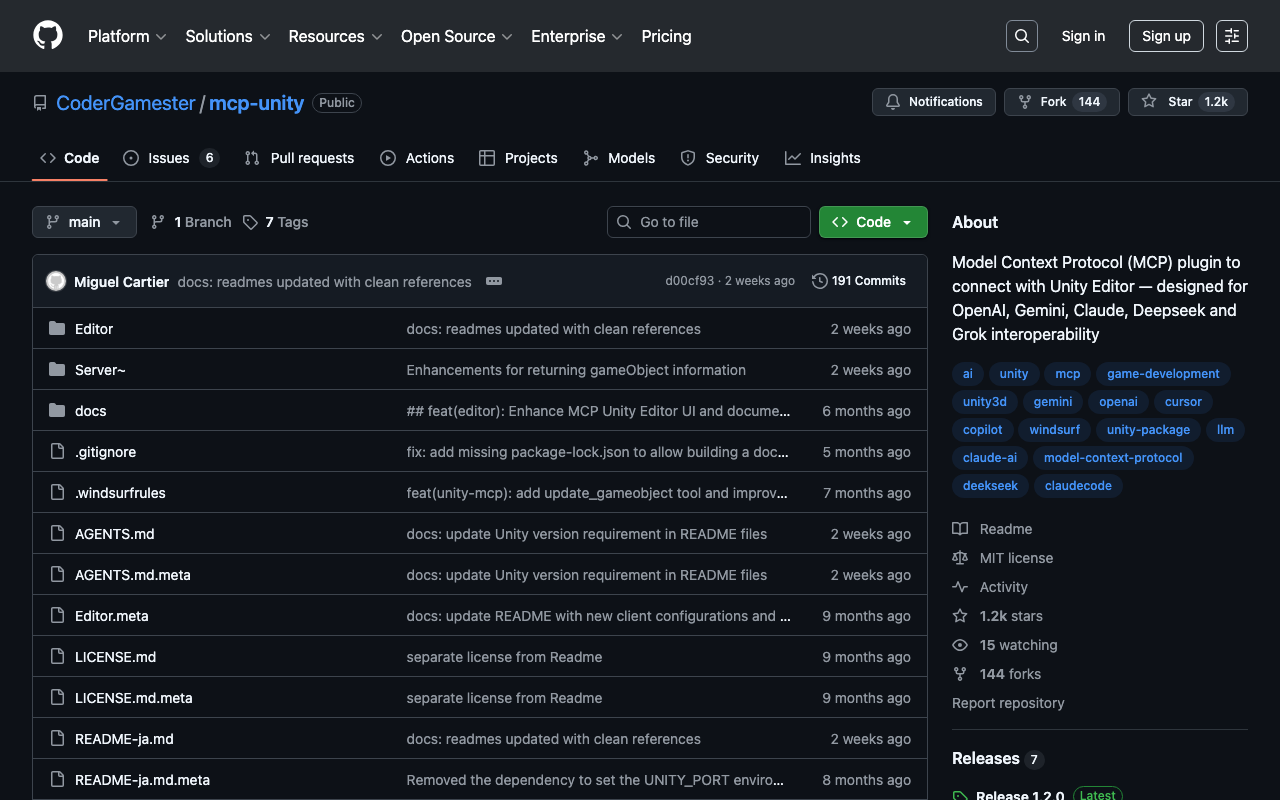The height and width of the screenshot is (800, 1280).
Task: Open the appearance settings icon button
Action: [1231, 36]
